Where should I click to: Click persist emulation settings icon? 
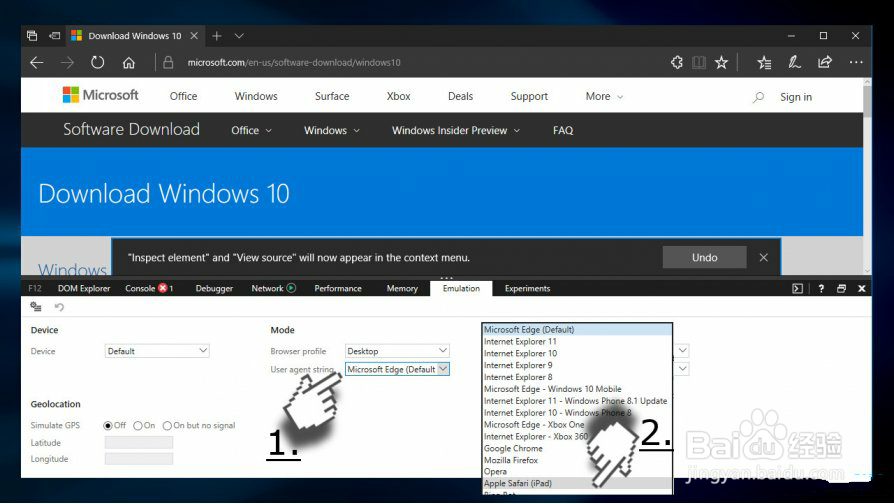click(36, 307)
